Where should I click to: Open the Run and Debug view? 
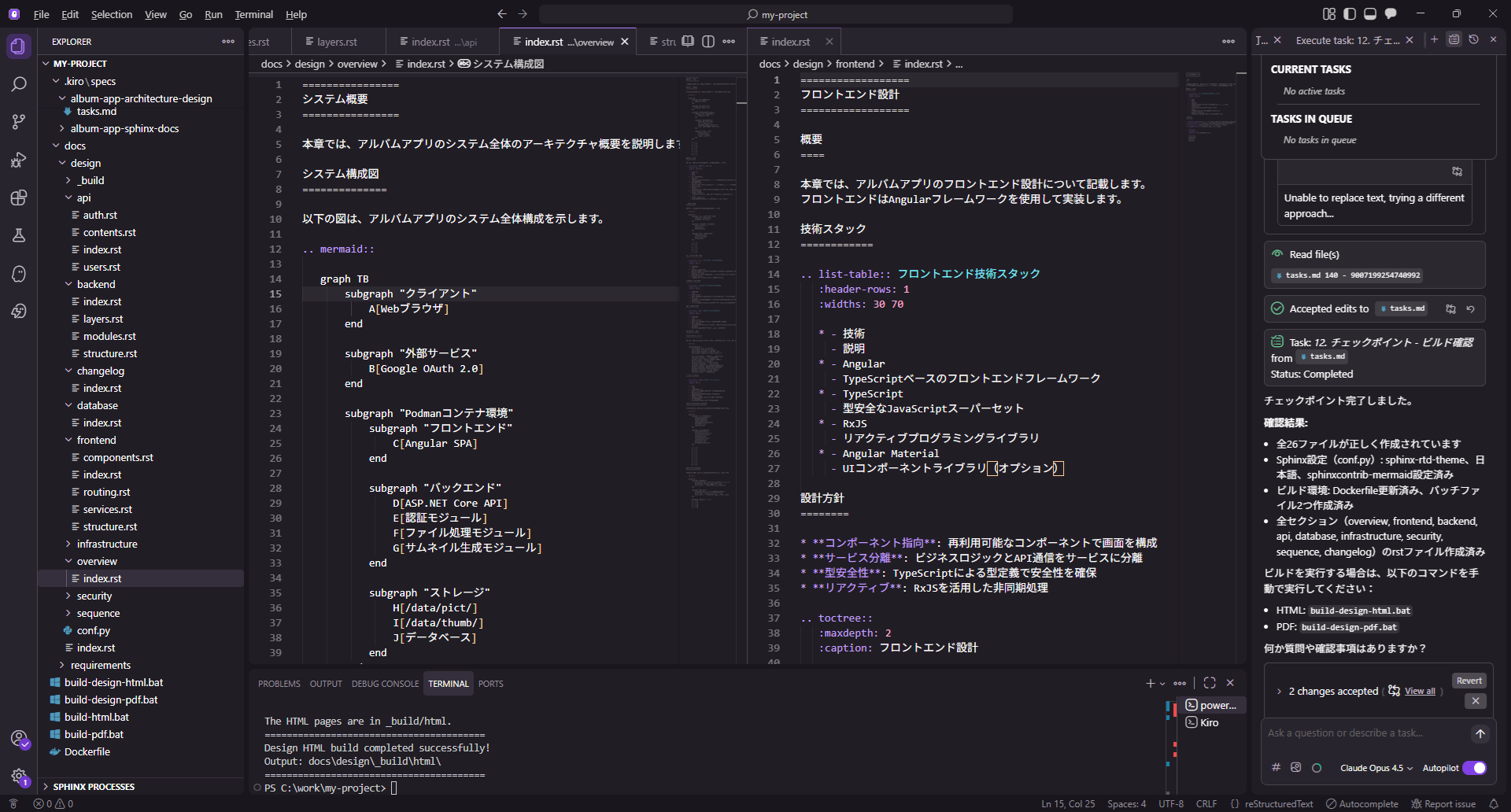[19, 160]
